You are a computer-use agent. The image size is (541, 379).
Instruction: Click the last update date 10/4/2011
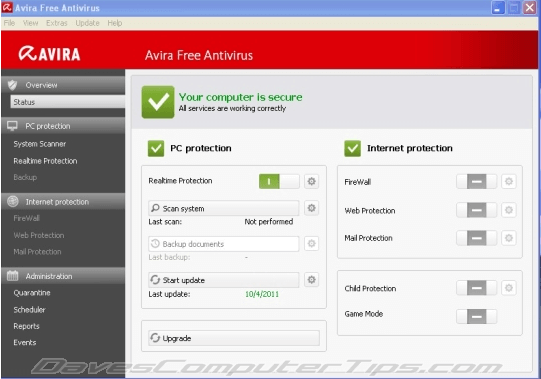(x=262, y=294)
